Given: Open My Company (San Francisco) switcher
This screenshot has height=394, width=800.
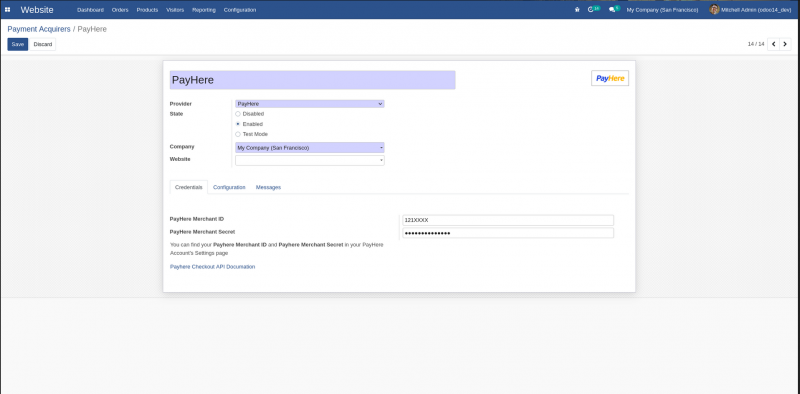Looking at the screenshot, I should (x=662, y=10).
